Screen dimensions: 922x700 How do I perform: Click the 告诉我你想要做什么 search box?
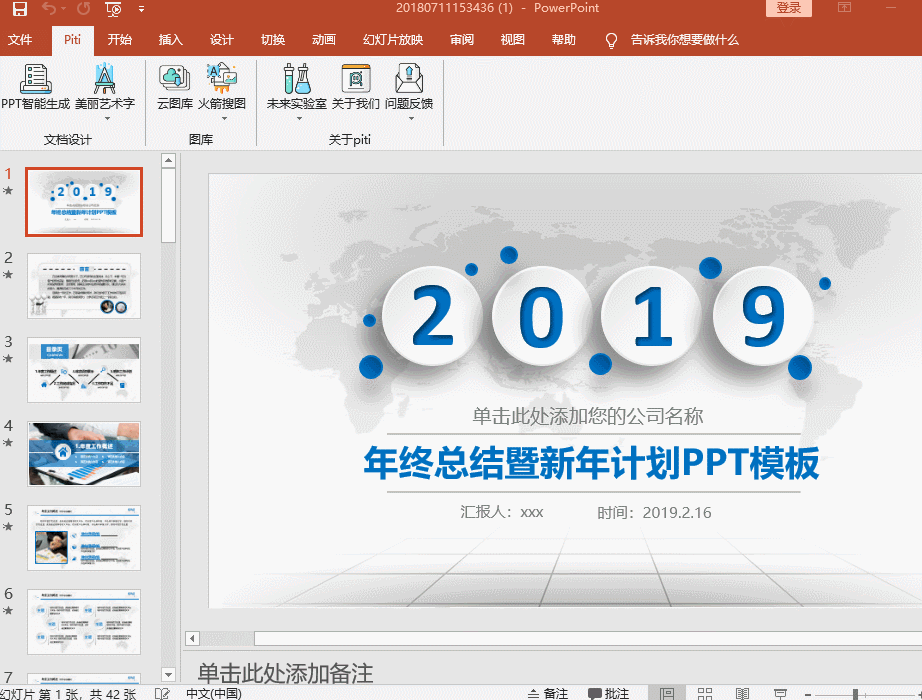[x=684, y=40]
